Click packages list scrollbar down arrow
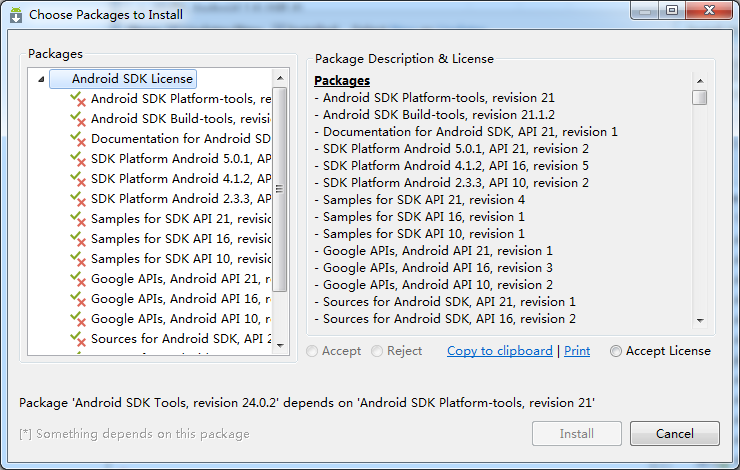This screenshot has height=470, width=740. (x=280, y=346)
